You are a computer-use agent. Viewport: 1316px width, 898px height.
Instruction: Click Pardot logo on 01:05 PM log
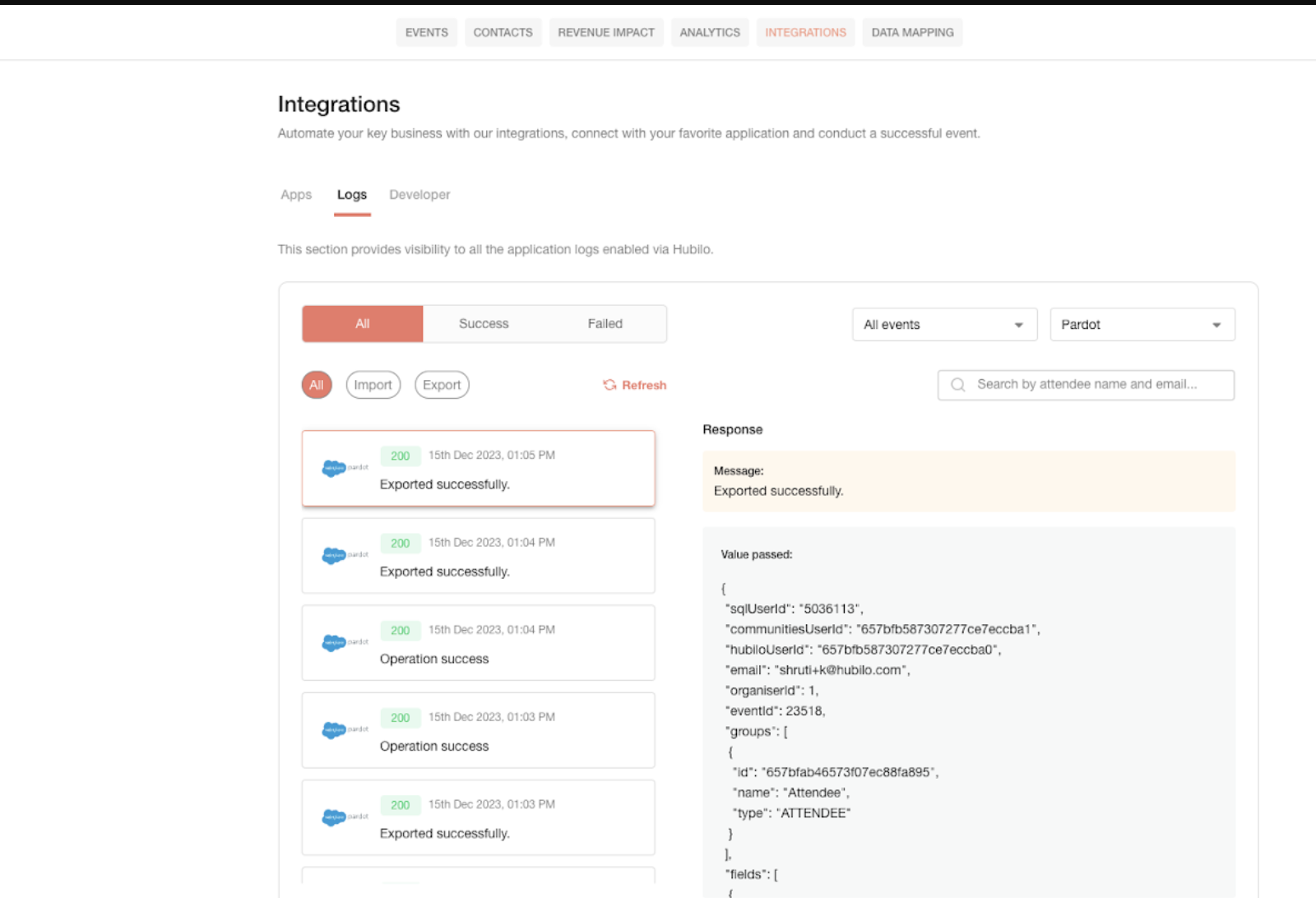coord(345,469)
